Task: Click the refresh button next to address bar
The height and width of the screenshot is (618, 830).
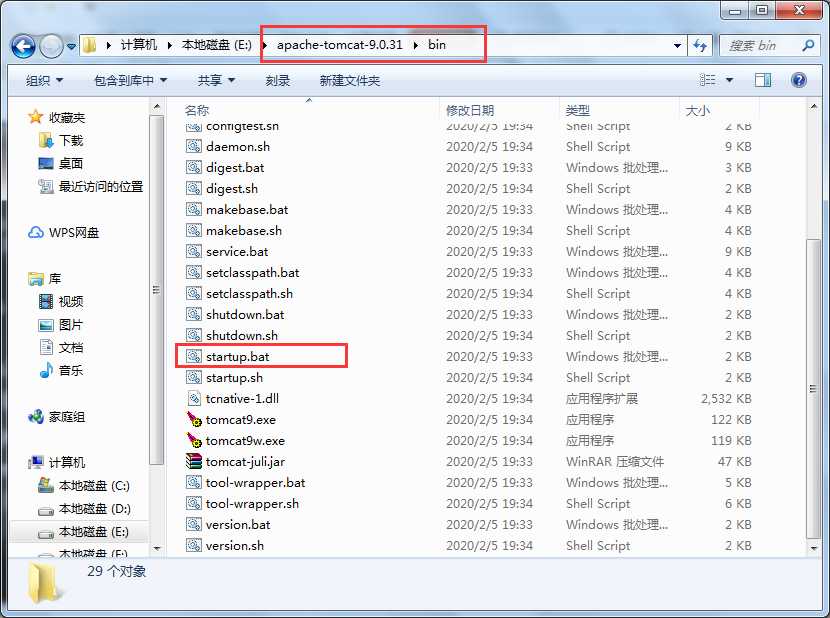Action: [x=700, y=46]
